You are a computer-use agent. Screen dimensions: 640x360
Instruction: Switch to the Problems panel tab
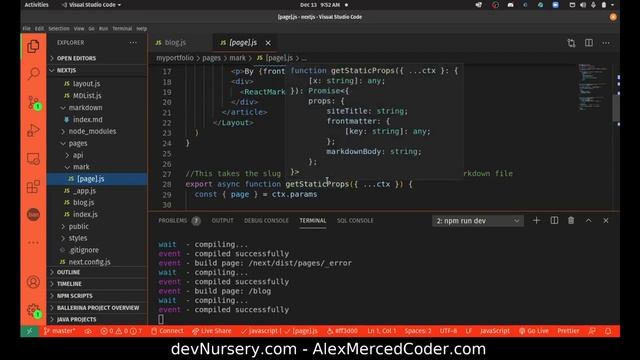pos(179,220)
